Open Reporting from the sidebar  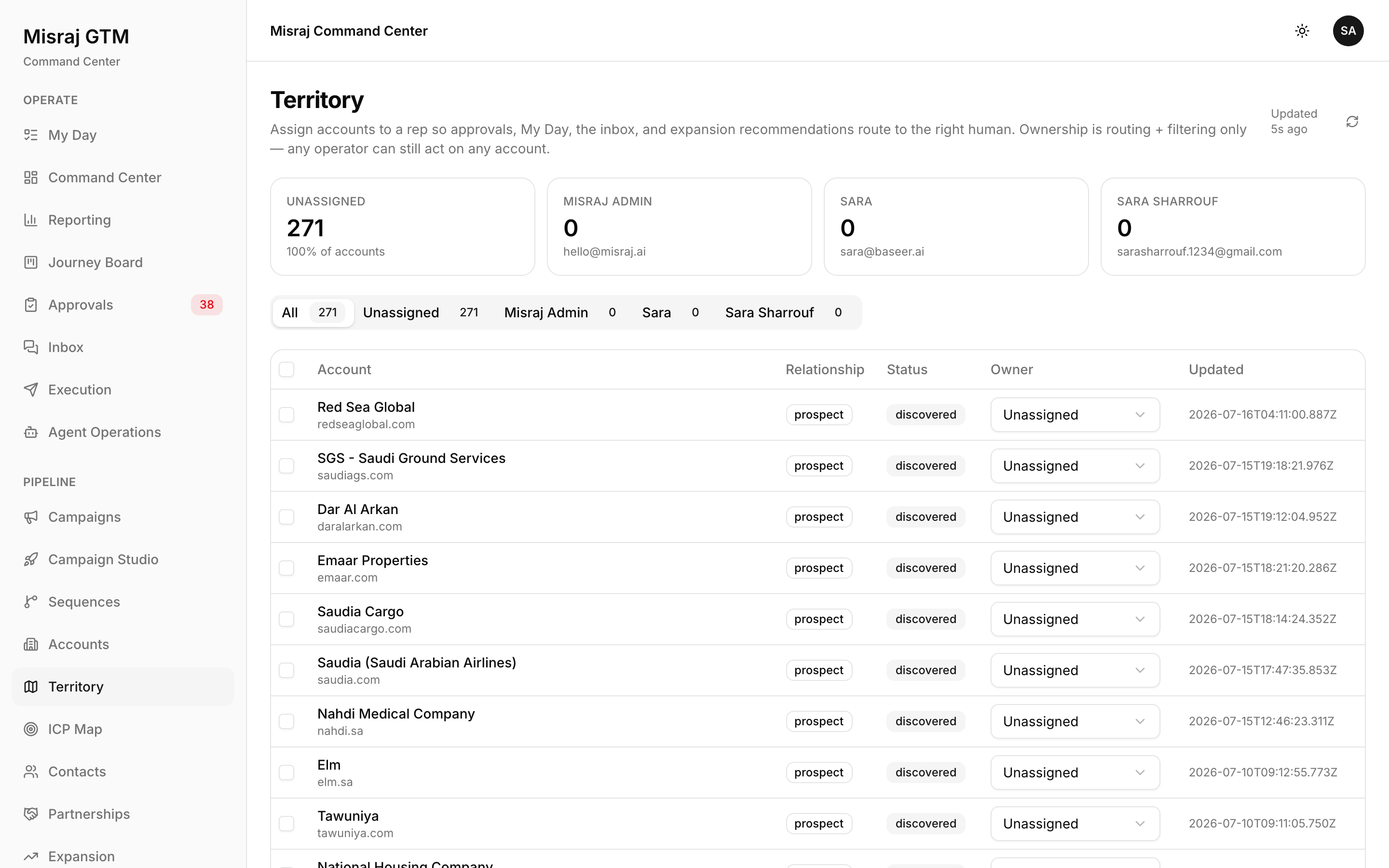click(x=123, y=220)
